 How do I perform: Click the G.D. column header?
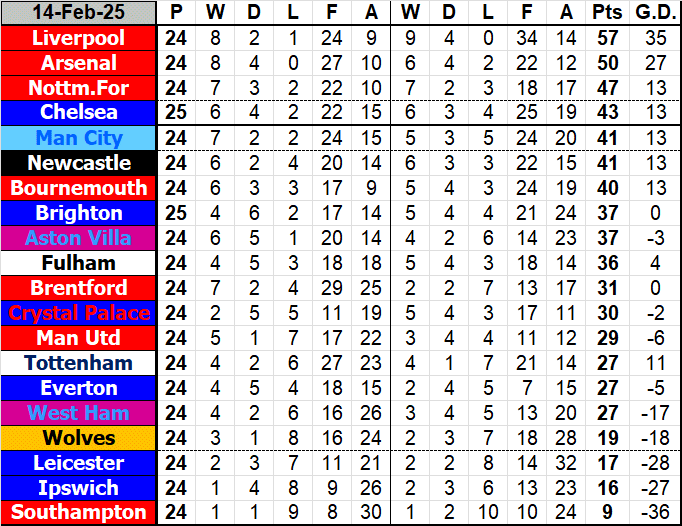coord(656,13)
